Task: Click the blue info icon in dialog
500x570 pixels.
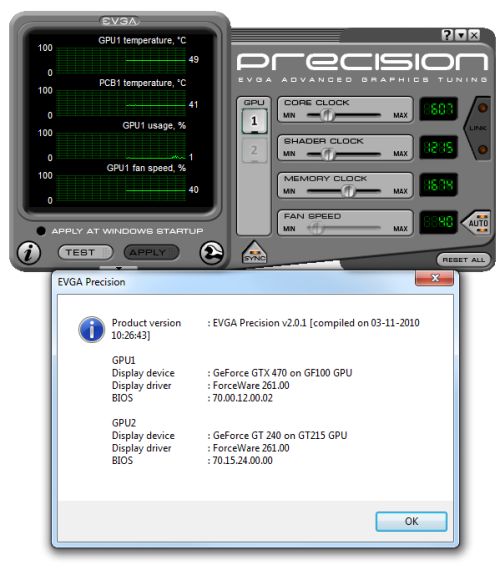Action: click(92, 330)
